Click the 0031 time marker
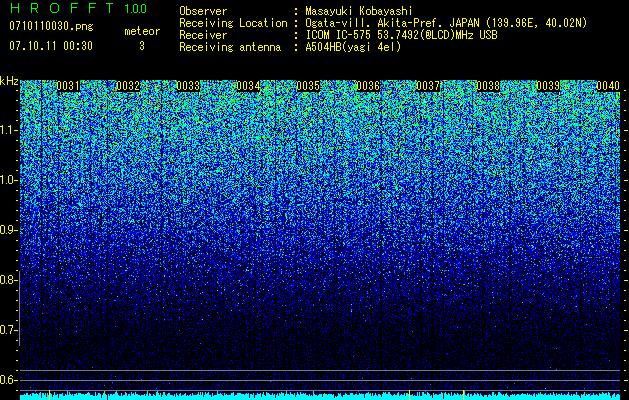 coord(68,86)
